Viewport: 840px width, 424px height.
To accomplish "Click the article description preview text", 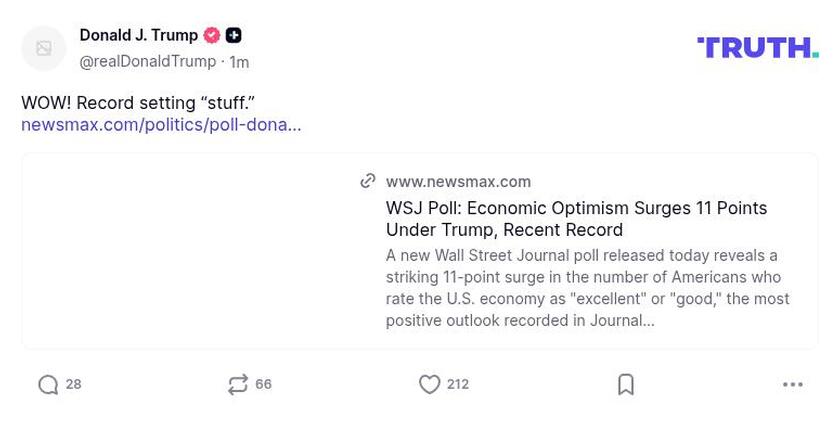I will click(x=588, y=288).
